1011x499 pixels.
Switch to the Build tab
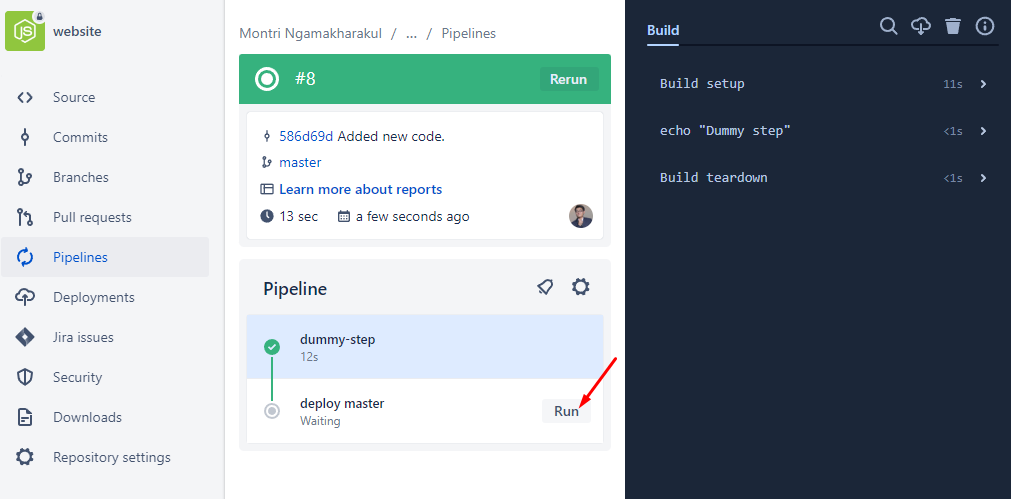(x=663, y=30)
